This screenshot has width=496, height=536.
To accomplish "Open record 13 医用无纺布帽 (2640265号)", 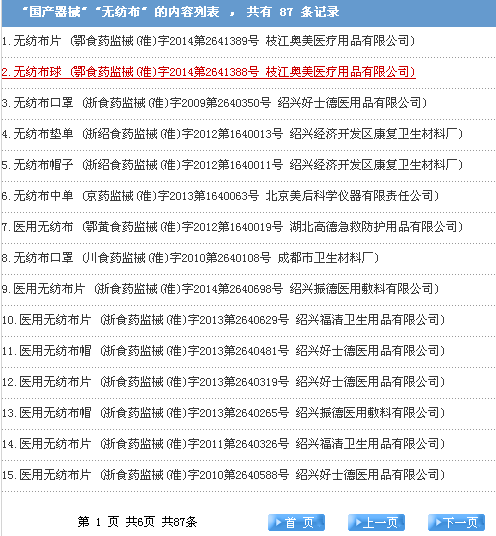I will point(223,413).
